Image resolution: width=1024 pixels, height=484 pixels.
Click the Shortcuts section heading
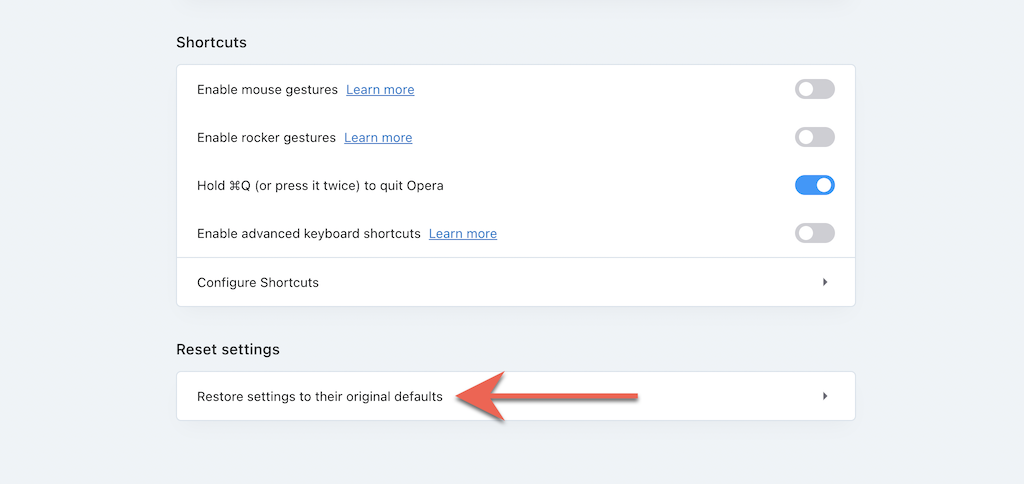click(211, 42)
